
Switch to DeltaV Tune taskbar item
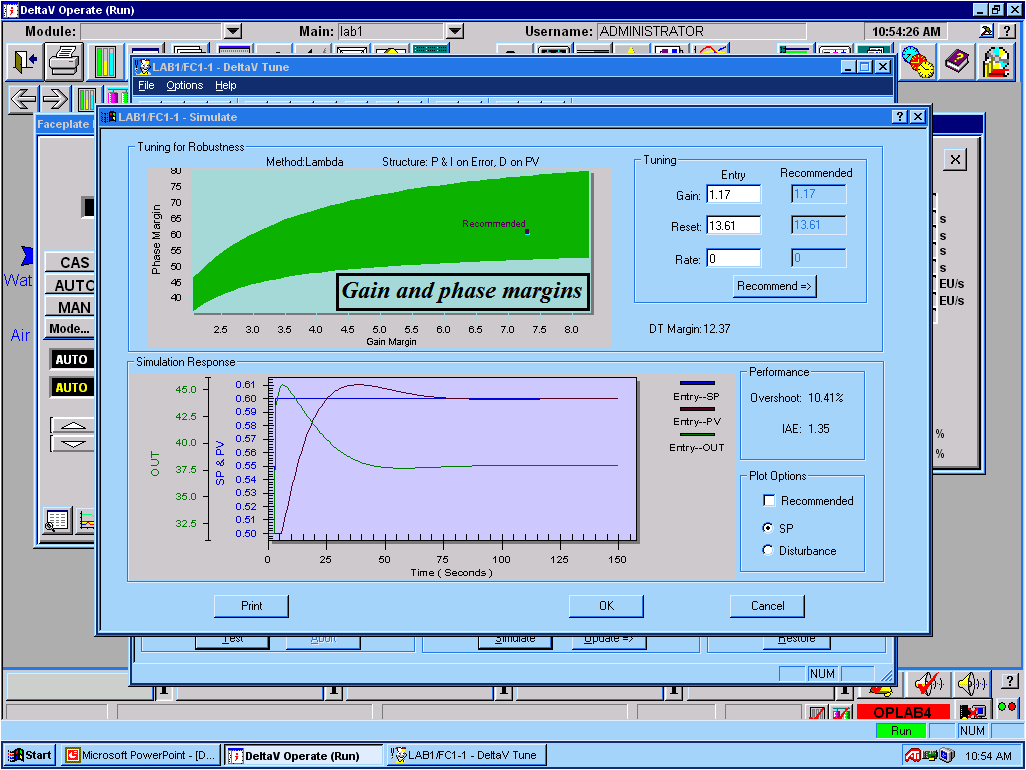[465, 755]
